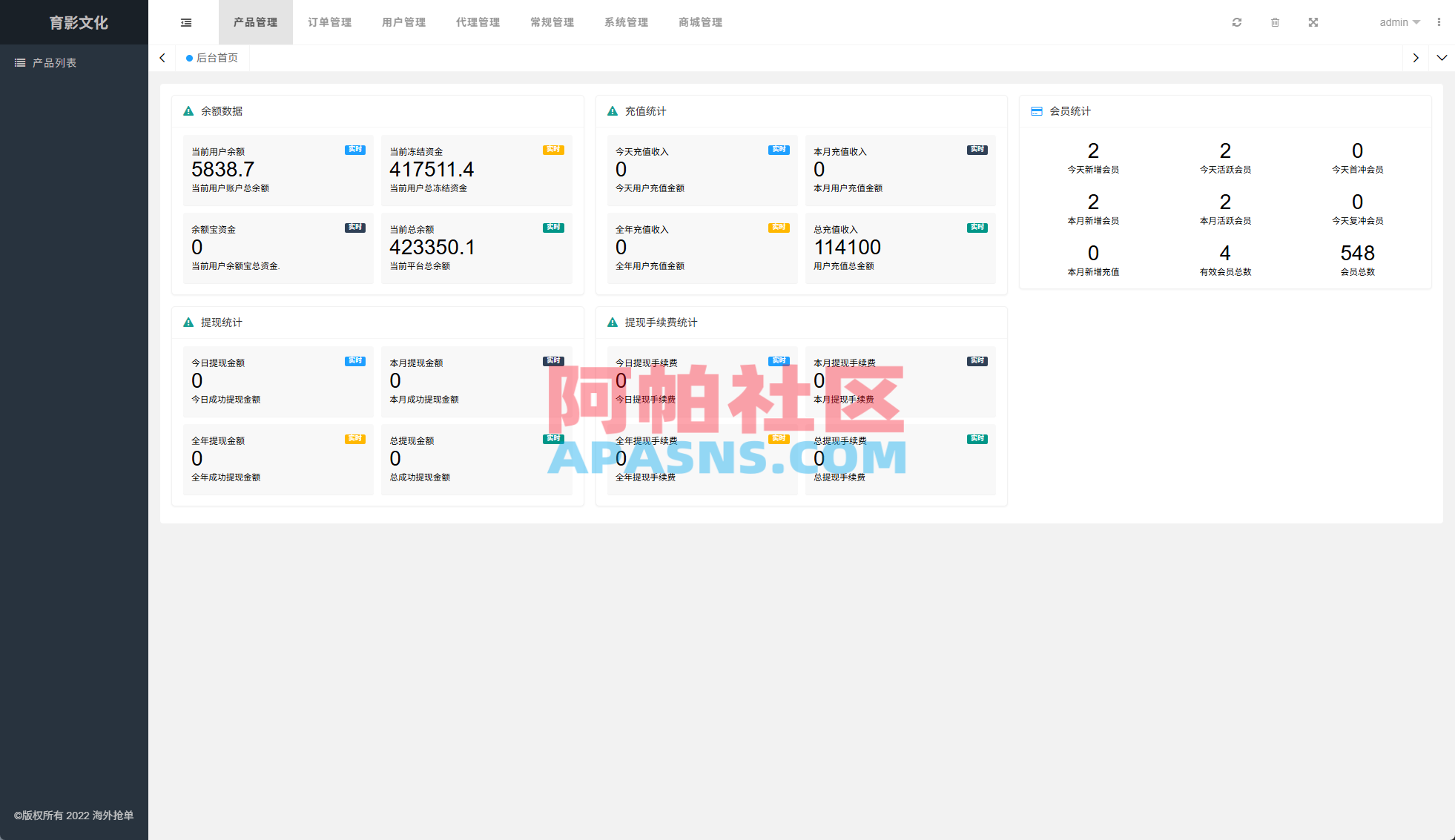This screenshot has height=840, width=1455.
Task: Enter fullscreen using the expand arrows icon
Action: point(1313,22)
